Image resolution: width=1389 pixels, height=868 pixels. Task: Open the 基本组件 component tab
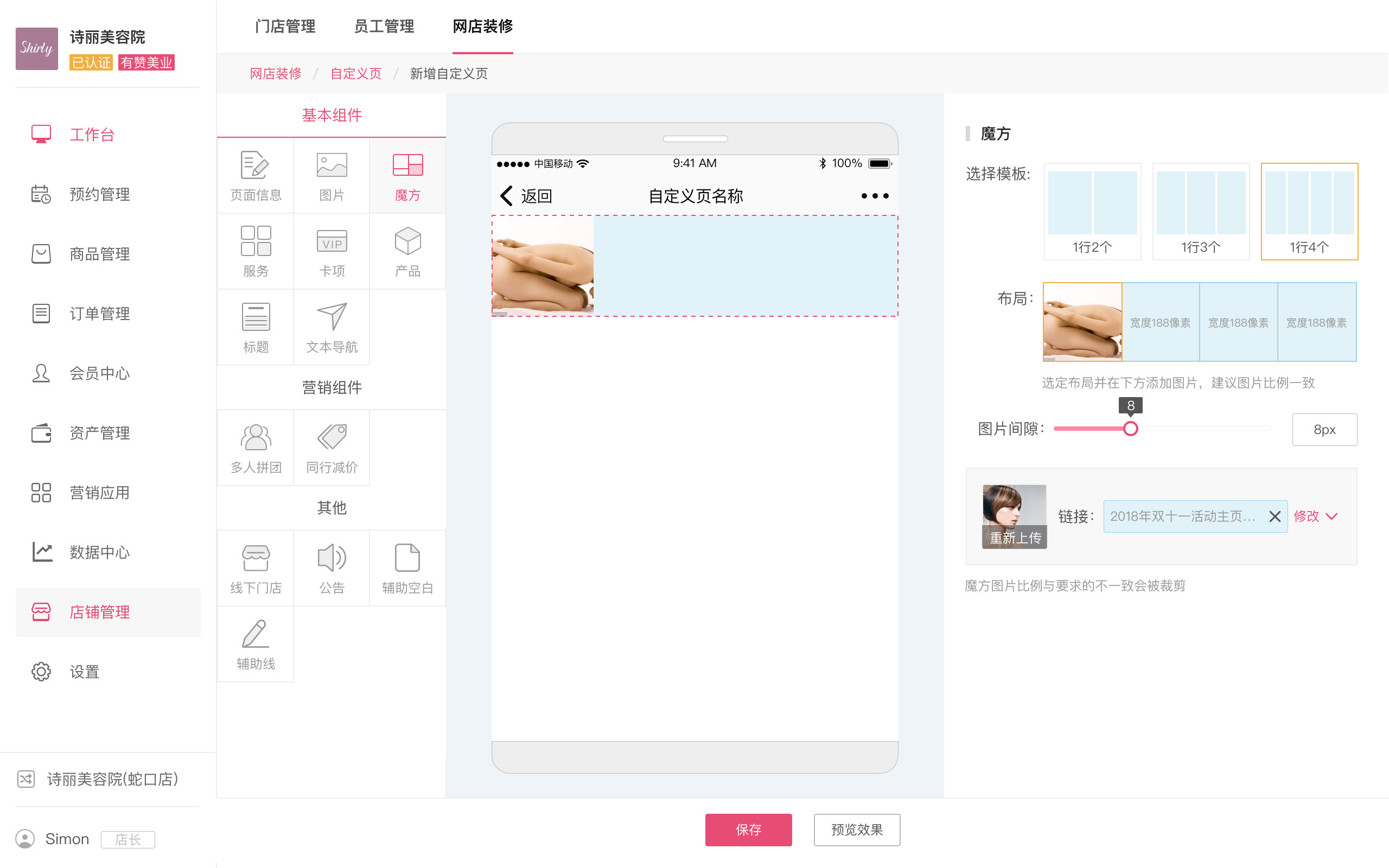pos(332,115)
